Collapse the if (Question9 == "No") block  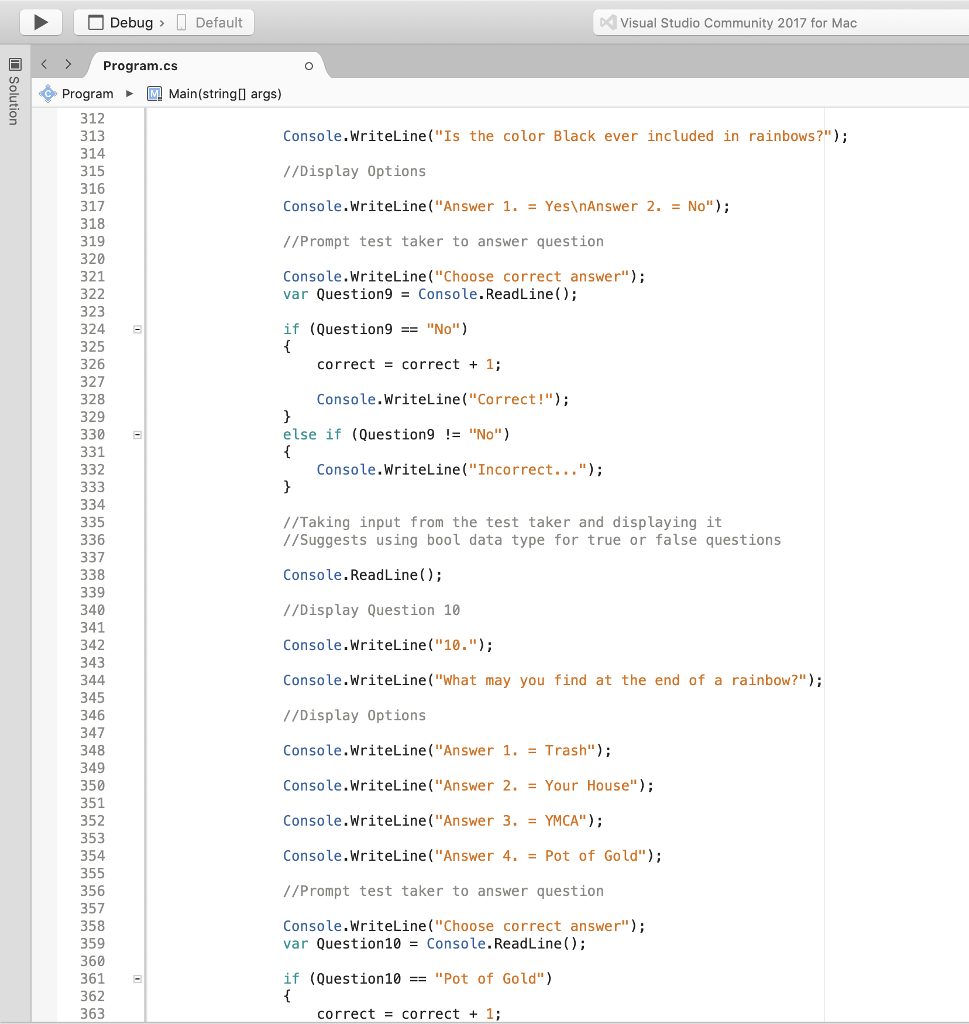click(x=137, y=328)
